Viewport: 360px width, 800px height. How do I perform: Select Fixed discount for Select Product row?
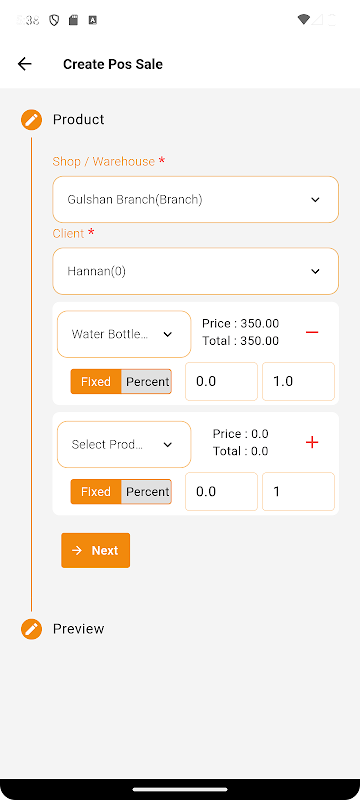(96, 492)
